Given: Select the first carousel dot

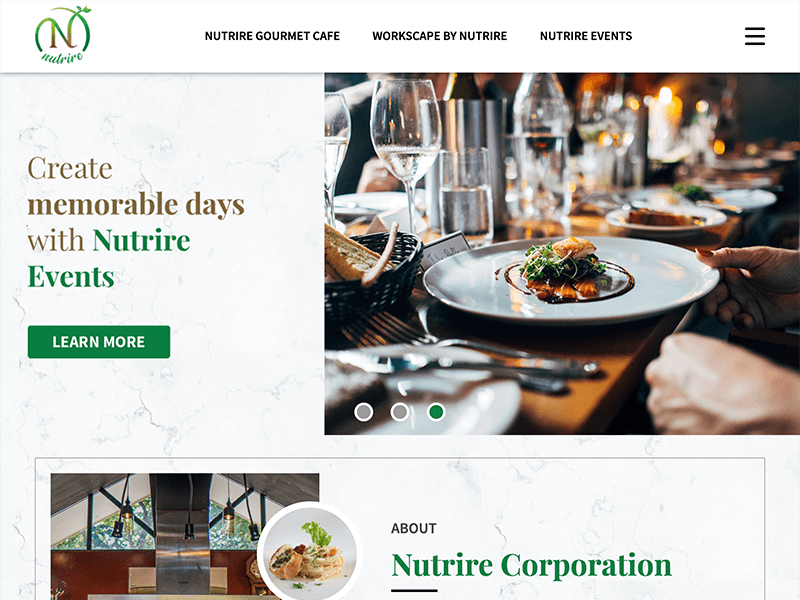Looking at the screenshot, I should [364, 412].
